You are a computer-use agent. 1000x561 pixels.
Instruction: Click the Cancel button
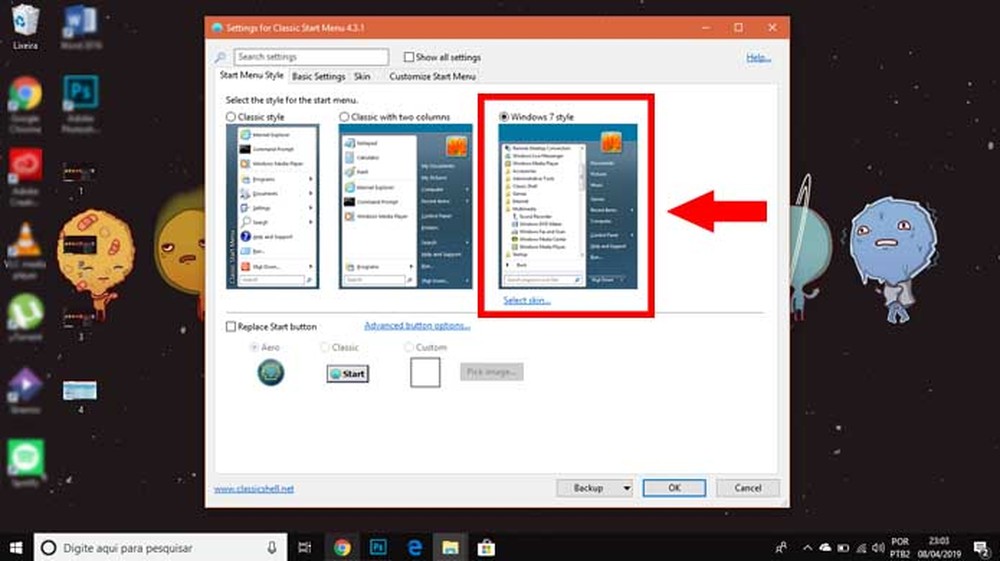(x=747, y=488)
